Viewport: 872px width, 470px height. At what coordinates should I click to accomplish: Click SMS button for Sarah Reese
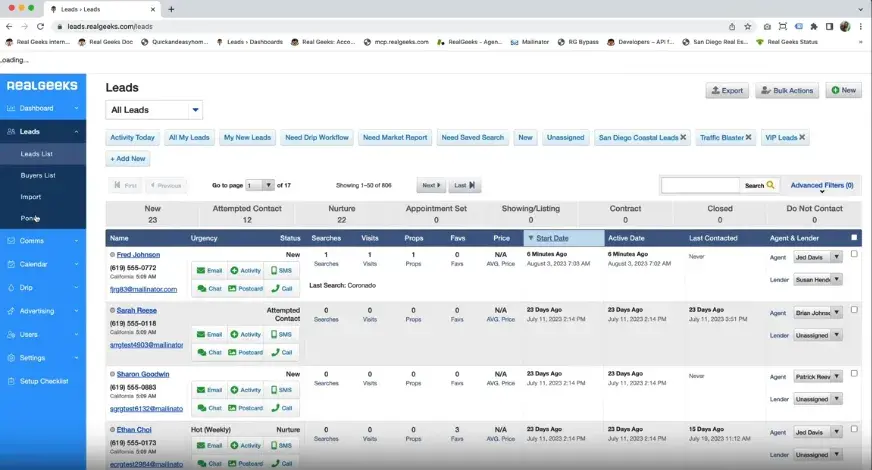[281, 334]
